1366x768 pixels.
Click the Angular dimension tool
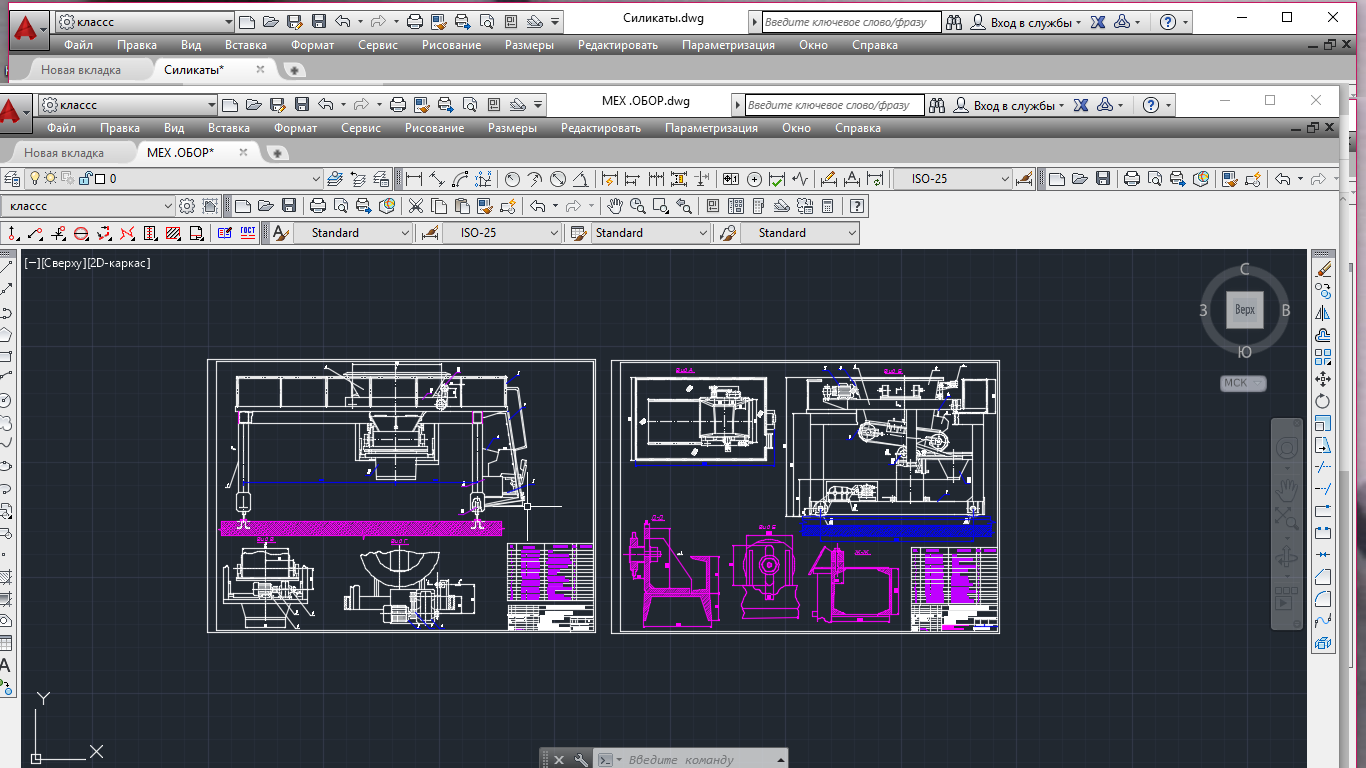[582, 179]
